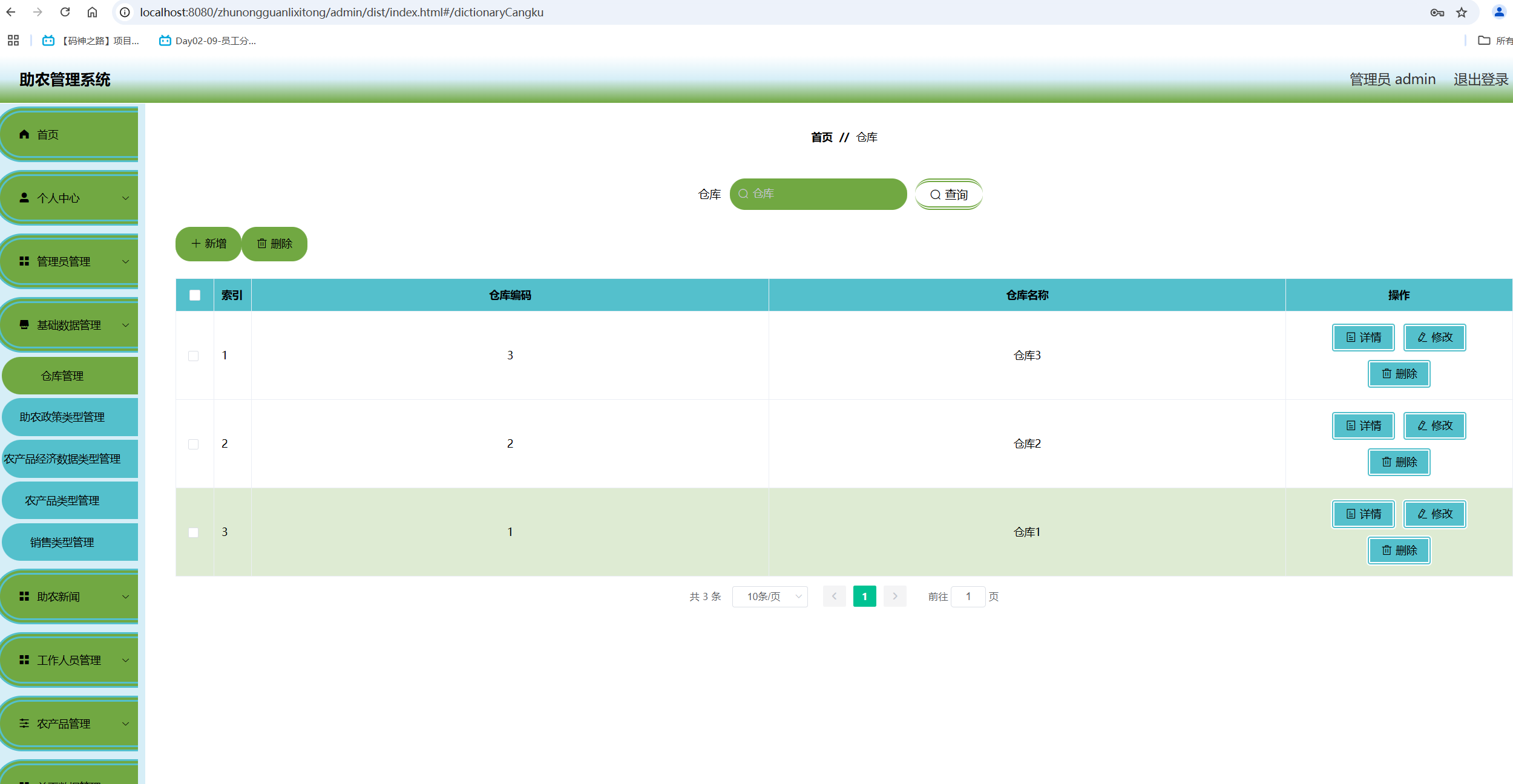Viewport: 1513px width, 784px height.
Task: Toggle the select-all checkbox in table header
Action: [195, 295]
